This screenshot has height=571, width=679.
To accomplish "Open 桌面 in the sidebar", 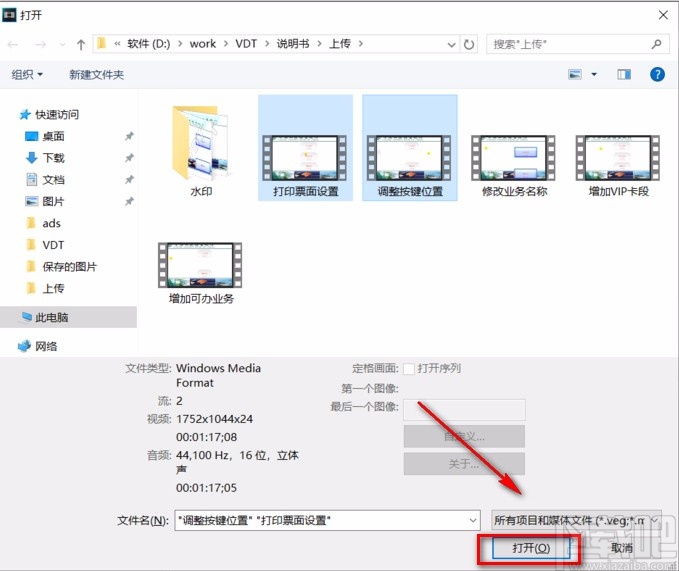I will click(x=53, y=136).
